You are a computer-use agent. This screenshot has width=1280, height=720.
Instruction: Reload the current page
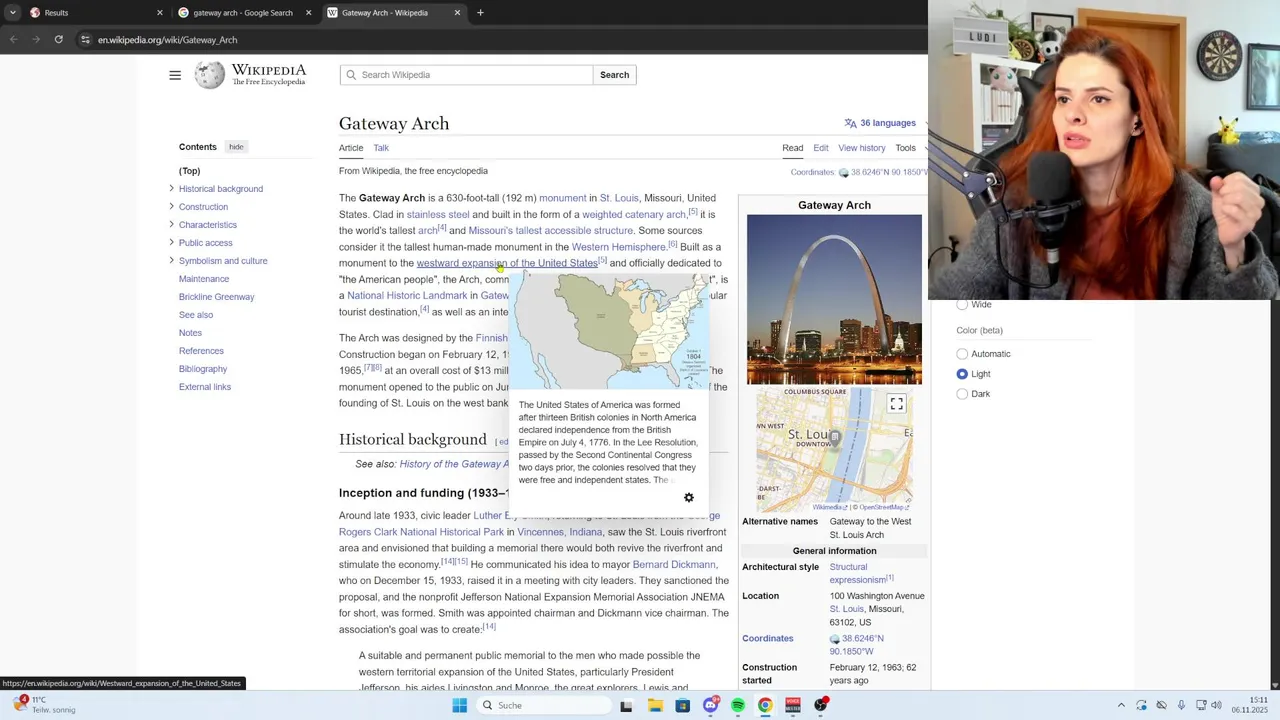(x=58, y=40)
